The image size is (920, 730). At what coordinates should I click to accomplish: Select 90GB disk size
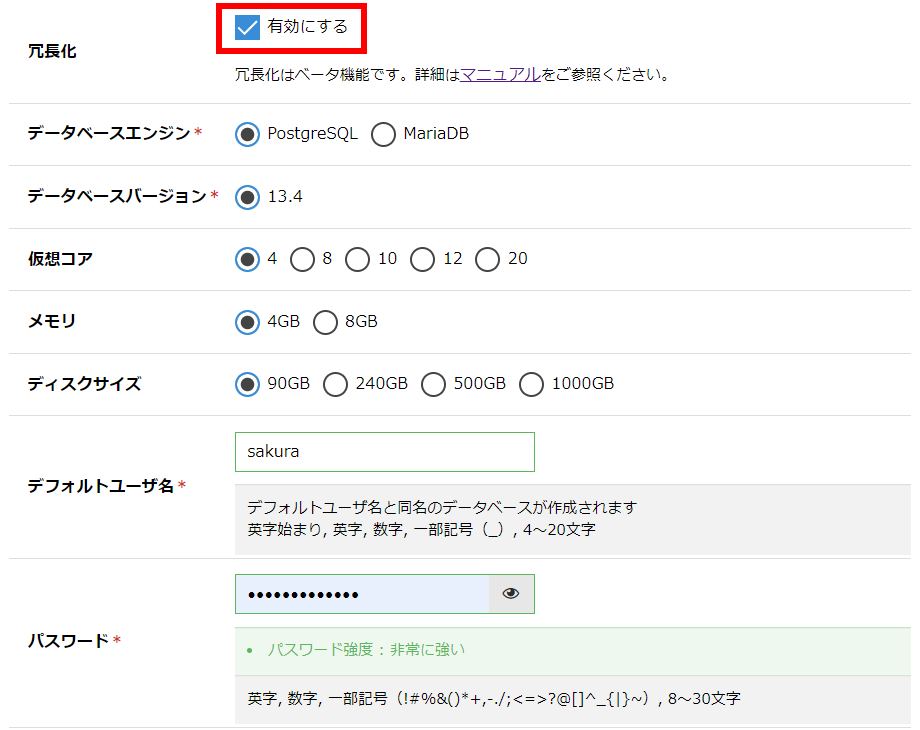(247, 384)
